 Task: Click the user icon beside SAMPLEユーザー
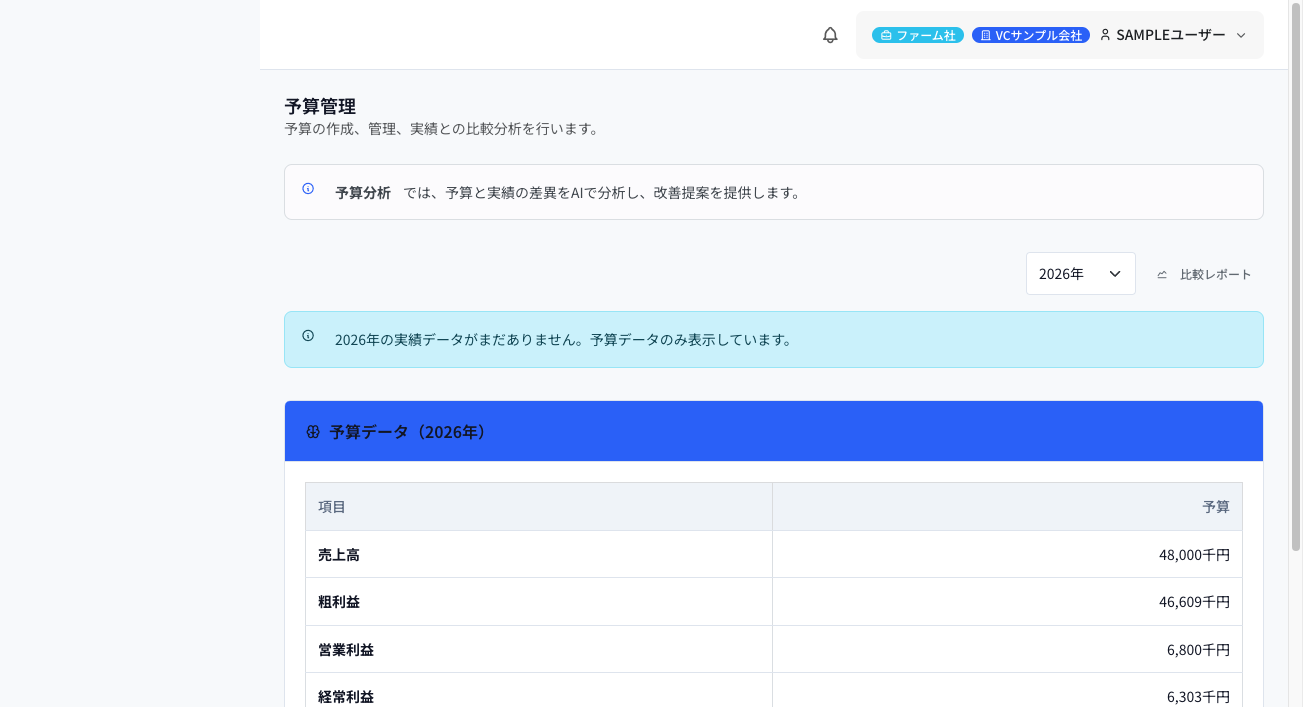click(1104, 34)
